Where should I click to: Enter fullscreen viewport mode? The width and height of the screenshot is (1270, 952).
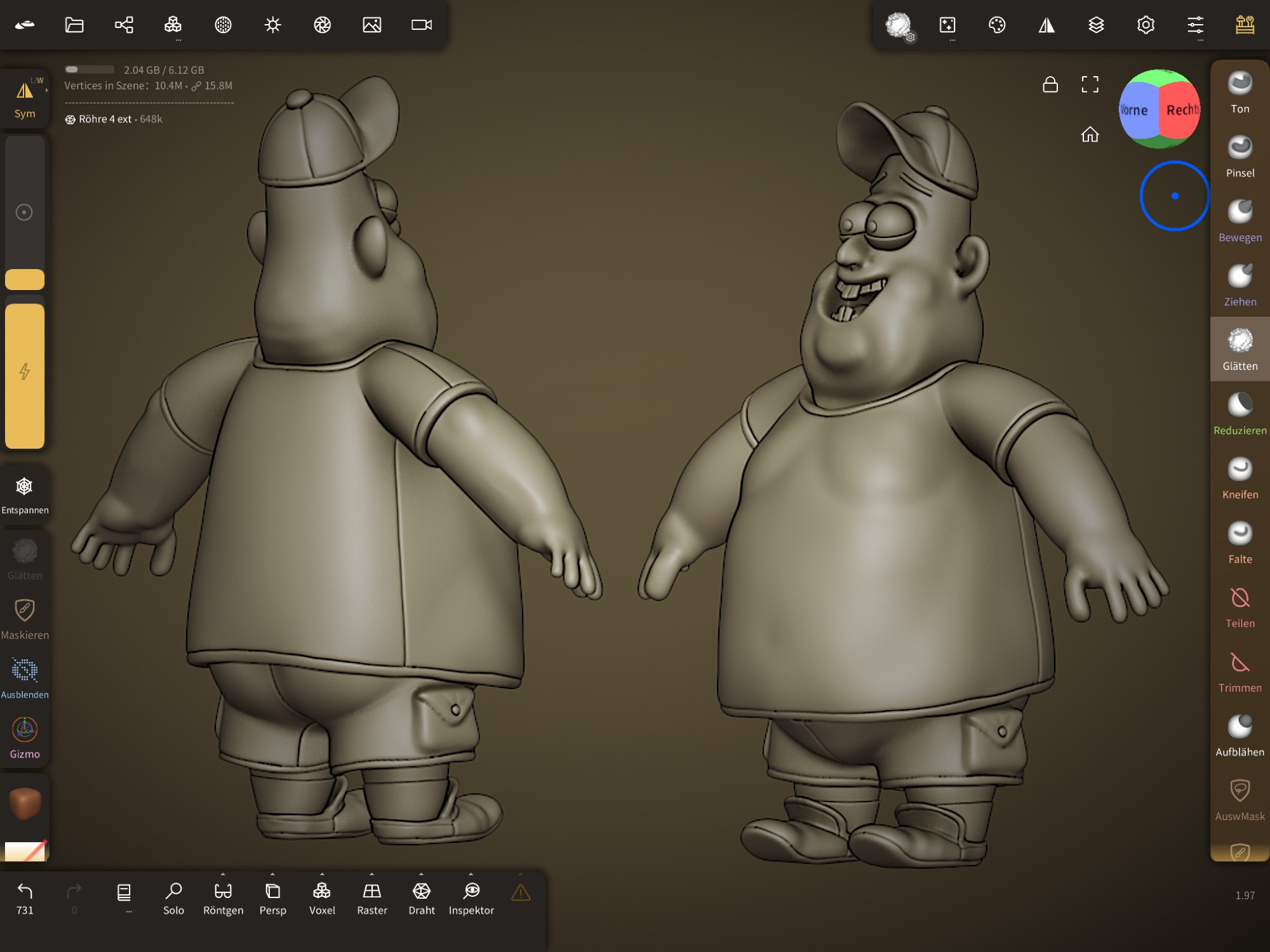tap(1090, 84)
